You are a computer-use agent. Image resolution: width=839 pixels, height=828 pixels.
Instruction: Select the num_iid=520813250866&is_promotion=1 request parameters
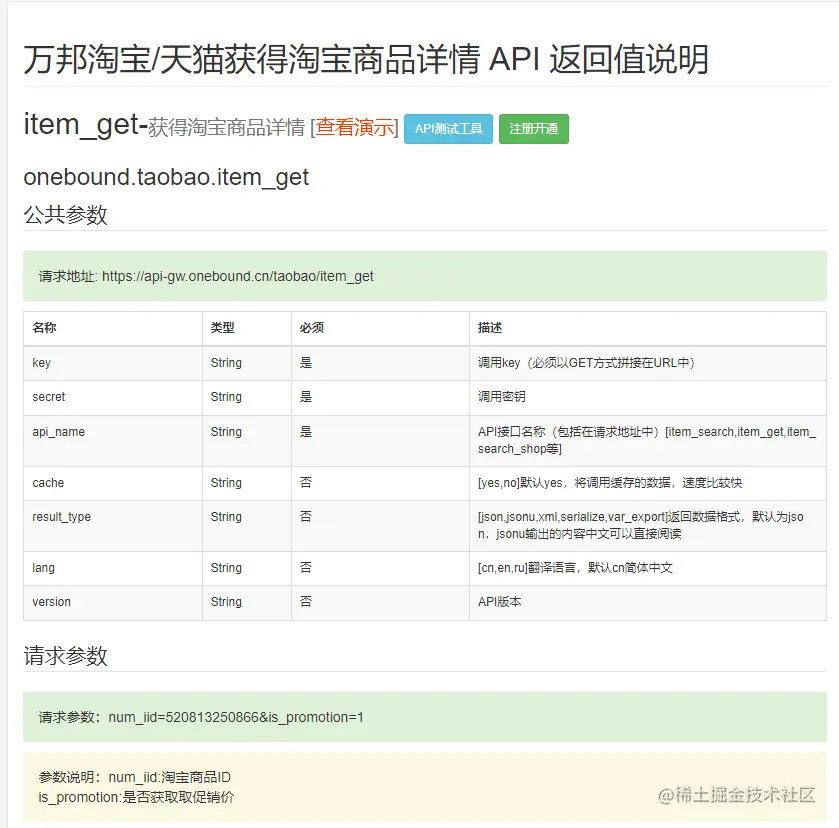tap(236, 717)
